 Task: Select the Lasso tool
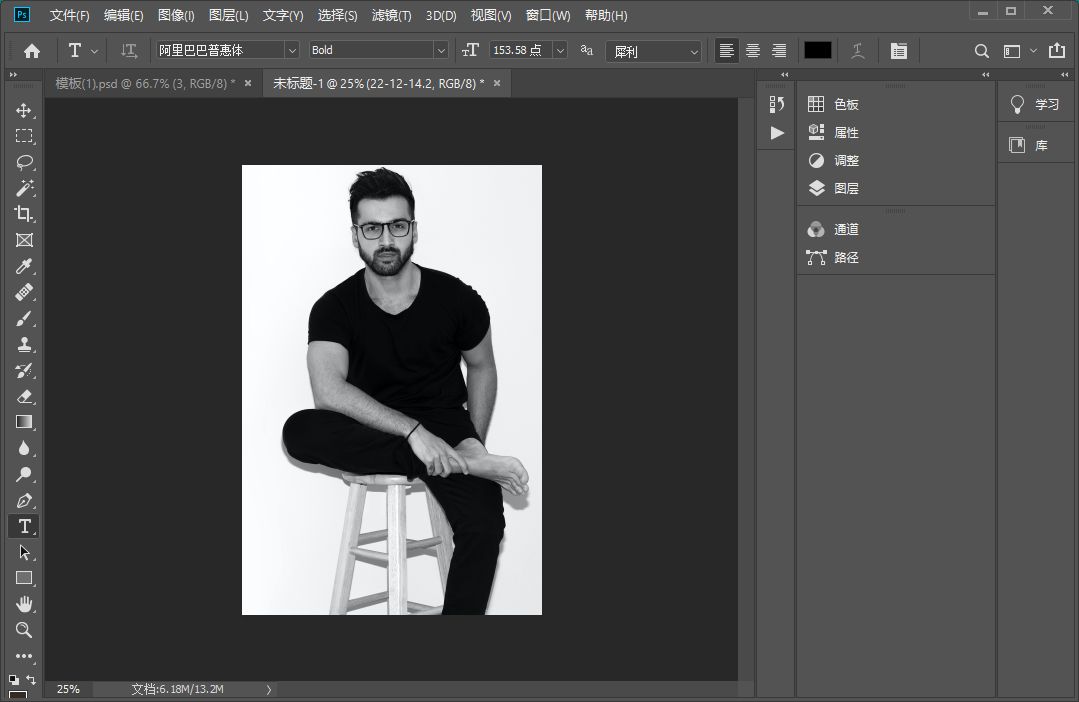[x=24, y=162]
